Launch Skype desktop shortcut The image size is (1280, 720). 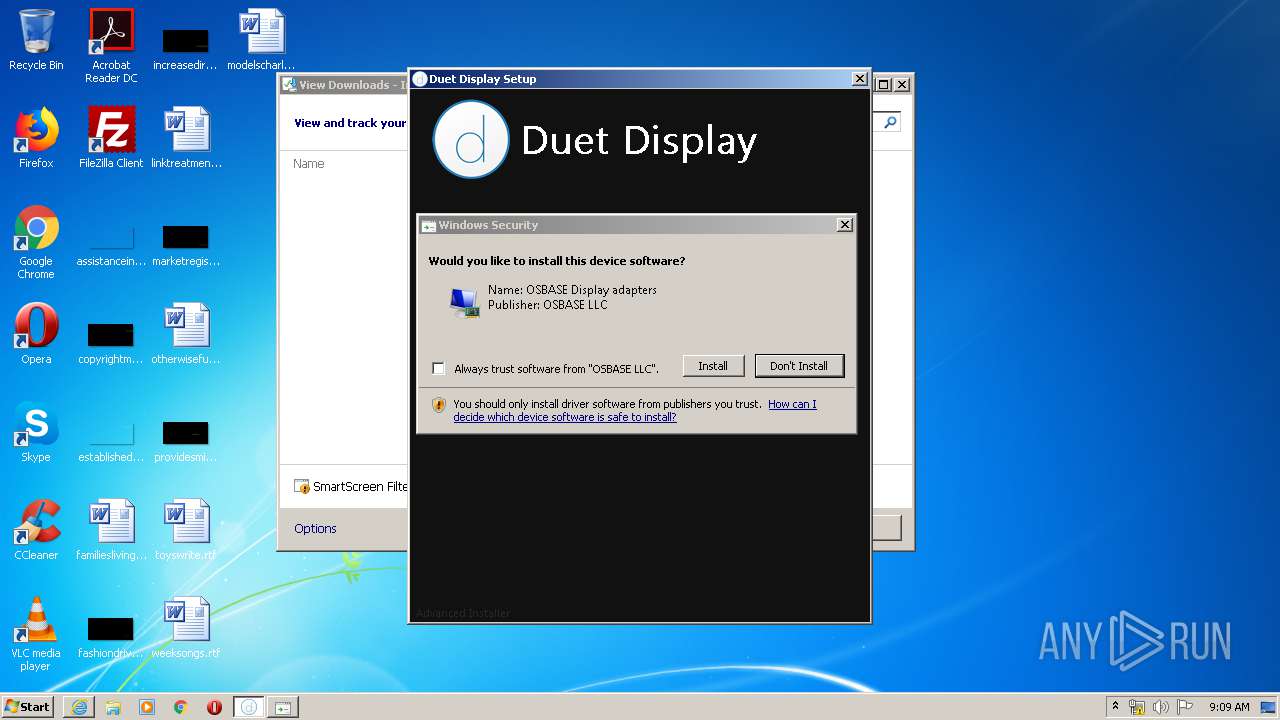pos(36,432)
